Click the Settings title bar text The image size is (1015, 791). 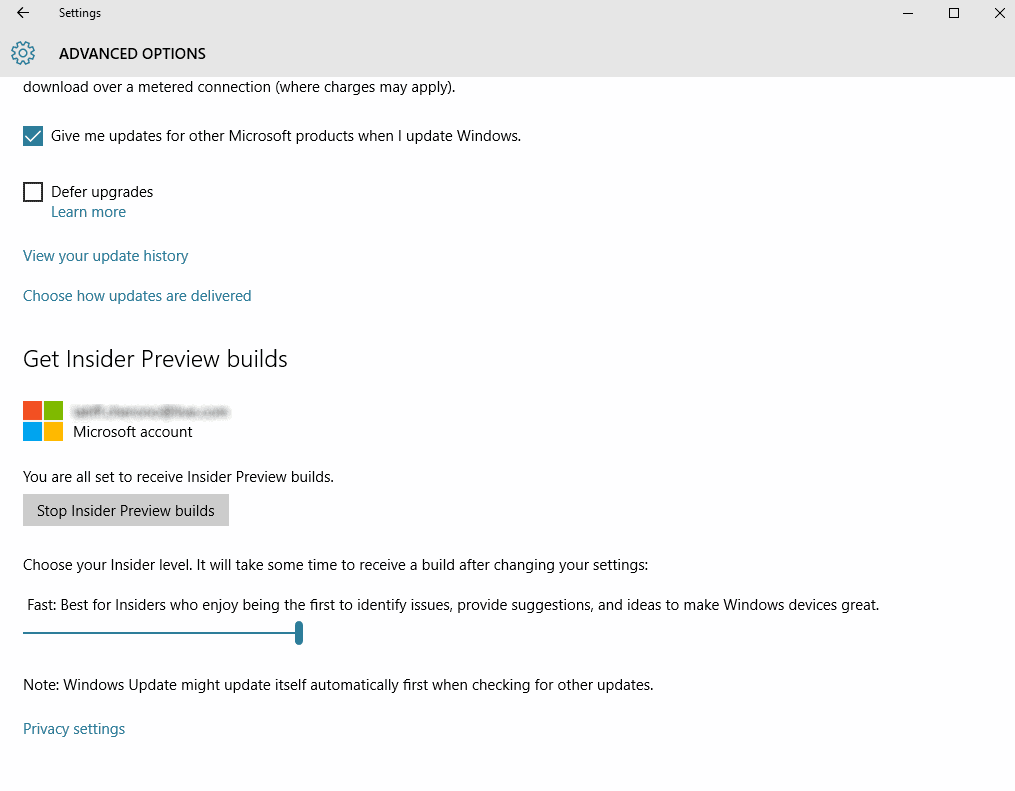pos(80,13)
